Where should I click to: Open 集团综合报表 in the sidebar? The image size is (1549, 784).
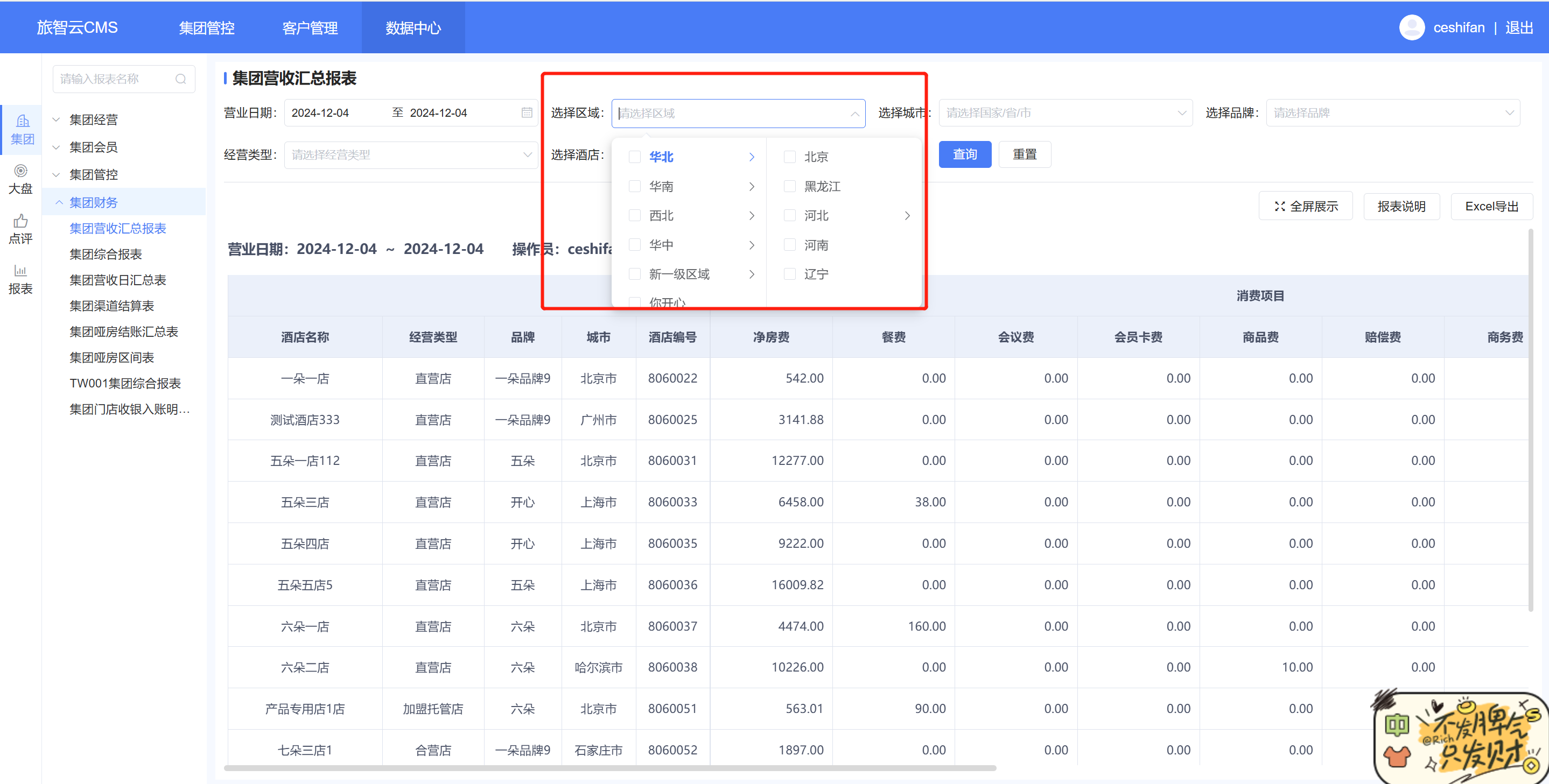coord(106,254)
